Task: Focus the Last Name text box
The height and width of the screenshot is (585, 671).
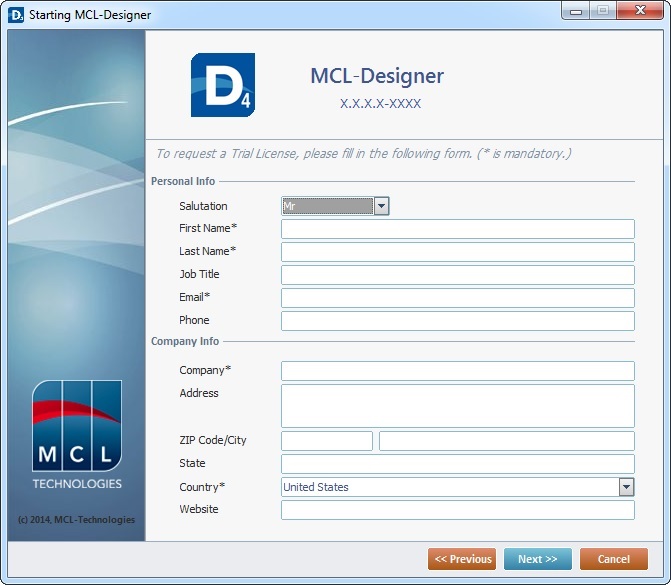Action: pos(457,252)
